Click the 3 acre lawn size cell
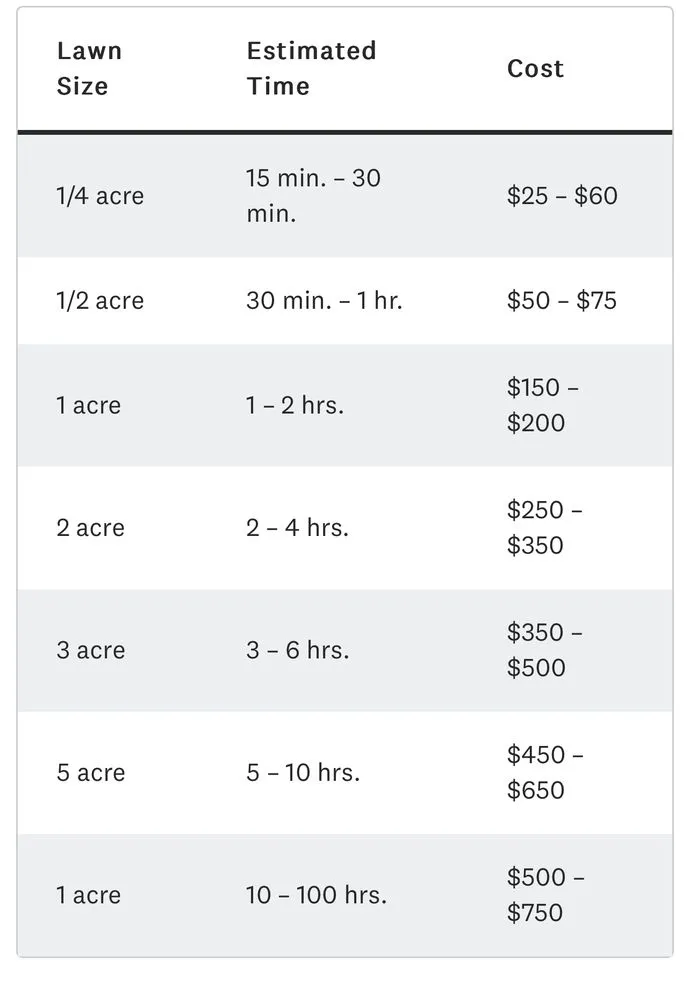Viewport: 690px width, 1000px height. coord(90,650)
